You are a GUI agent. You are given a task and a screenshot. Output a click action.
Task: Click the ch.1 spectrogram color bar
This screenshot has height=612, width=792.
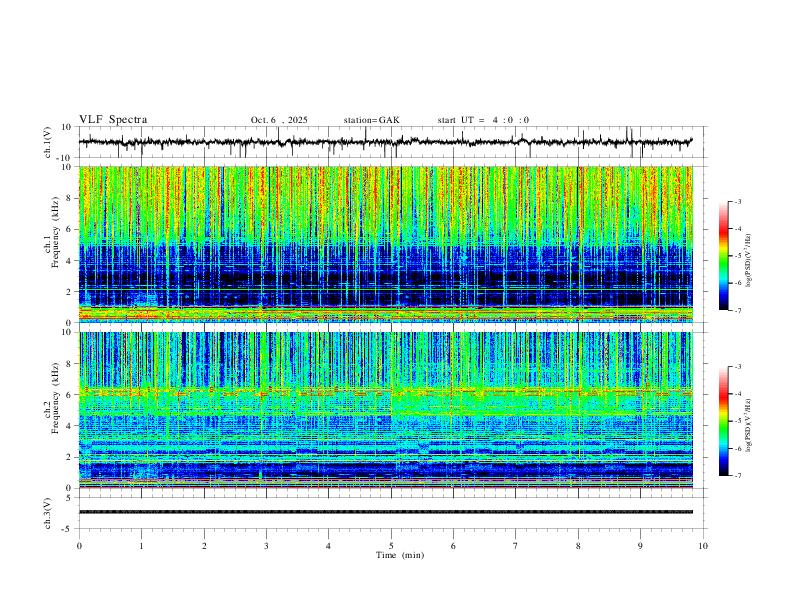tap(723, 256)
